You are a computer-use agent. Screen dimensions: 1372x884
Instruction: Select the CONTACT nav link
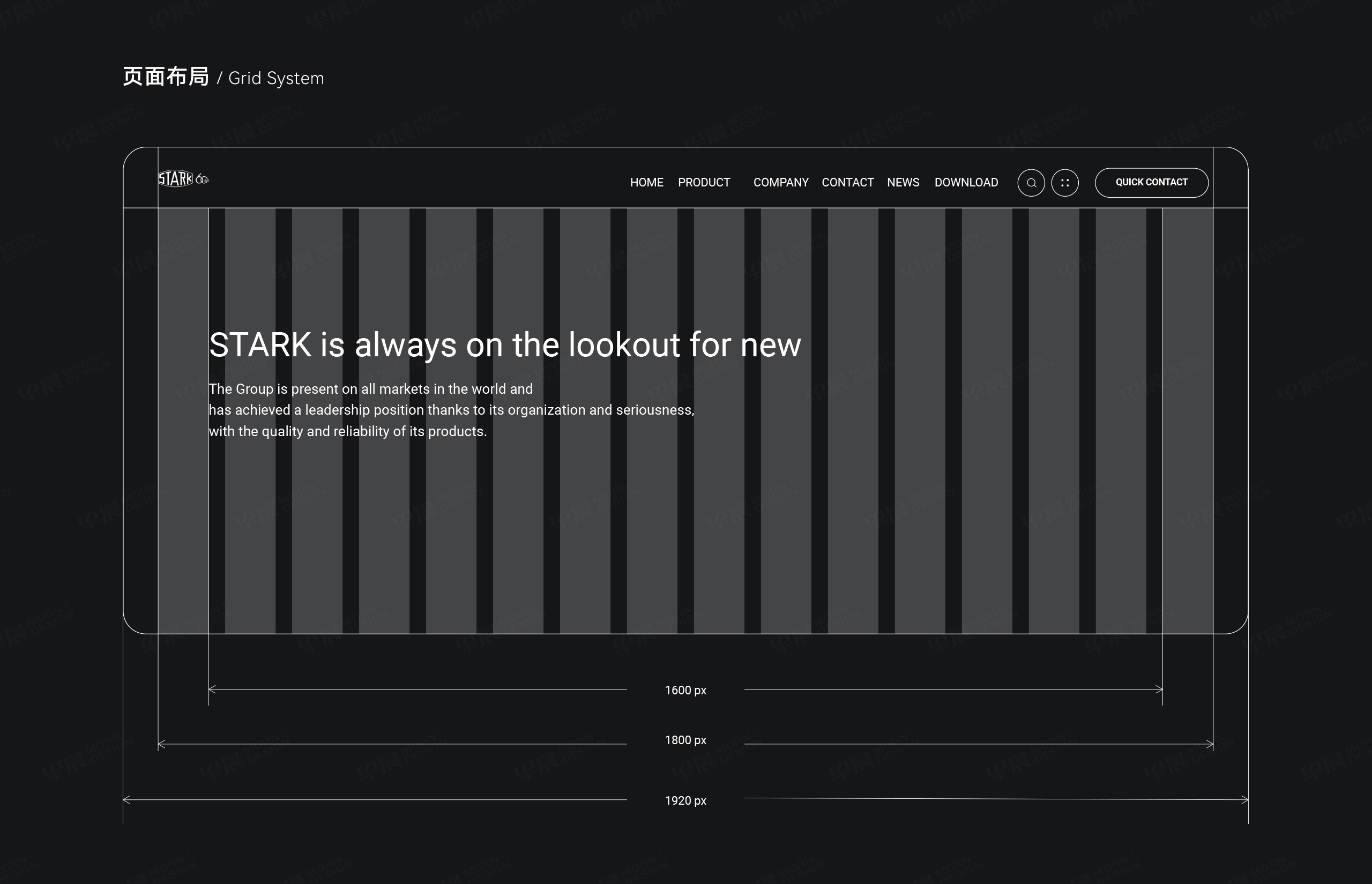[x=847, y=183]
